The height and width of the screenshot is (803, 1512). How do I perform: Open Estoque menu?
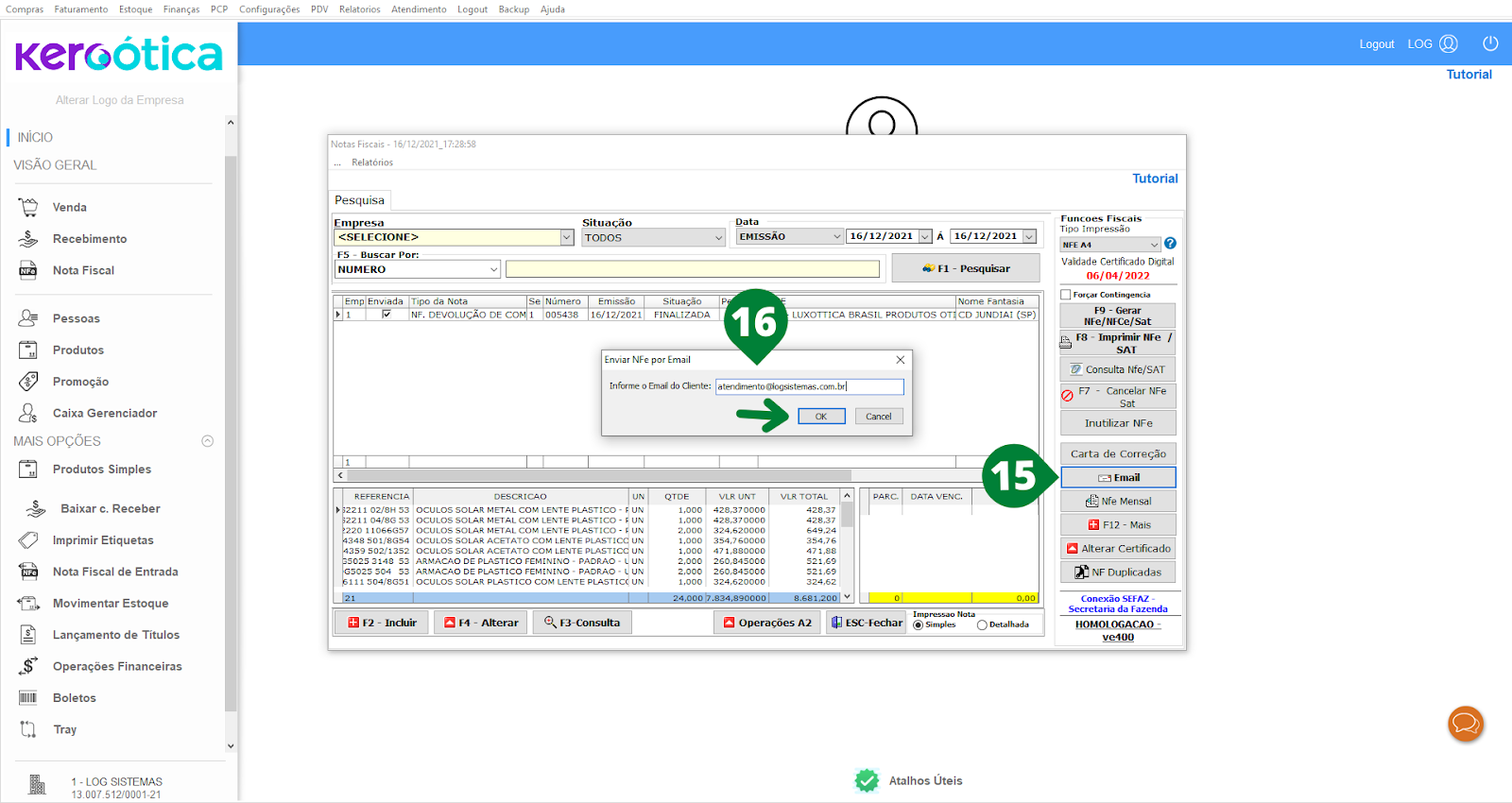(x=135, y=9)
